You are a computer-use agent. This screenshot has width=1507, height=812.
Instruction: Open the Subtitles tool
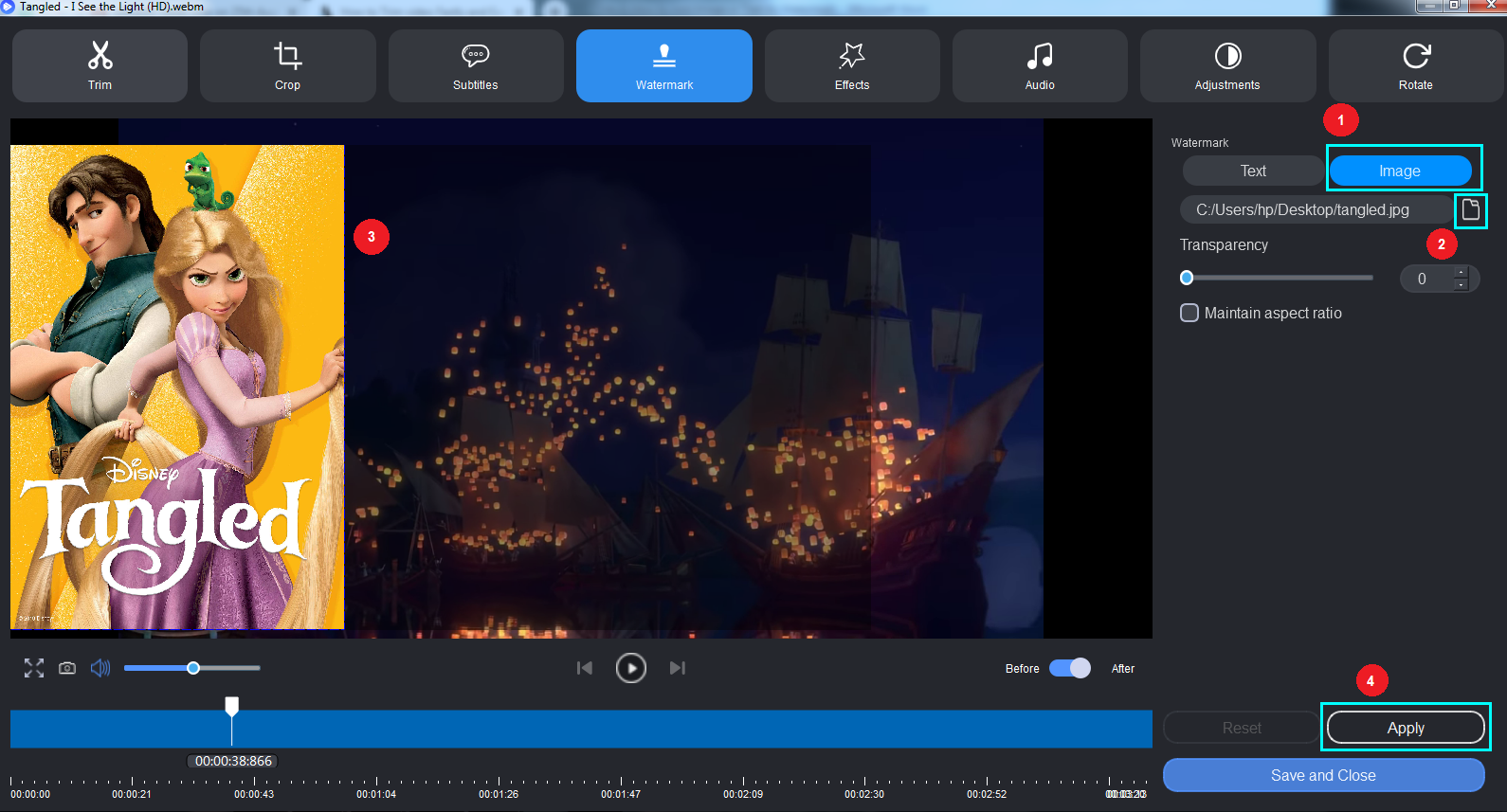tap(475, 65)
